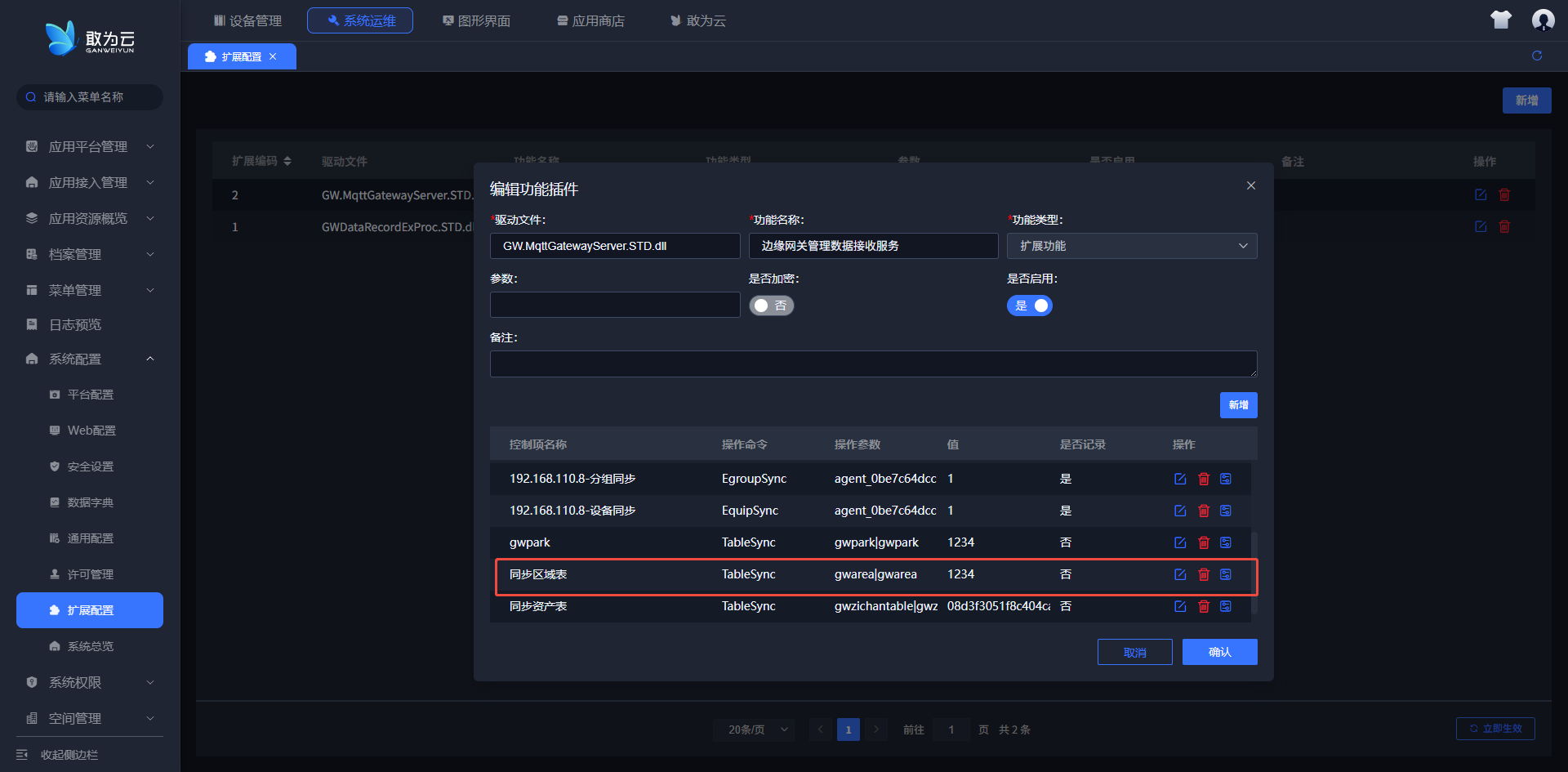Viewport: 1568px width, 772px height.
Task: Expand the 应用平台管理 menu
Action: 90,146
